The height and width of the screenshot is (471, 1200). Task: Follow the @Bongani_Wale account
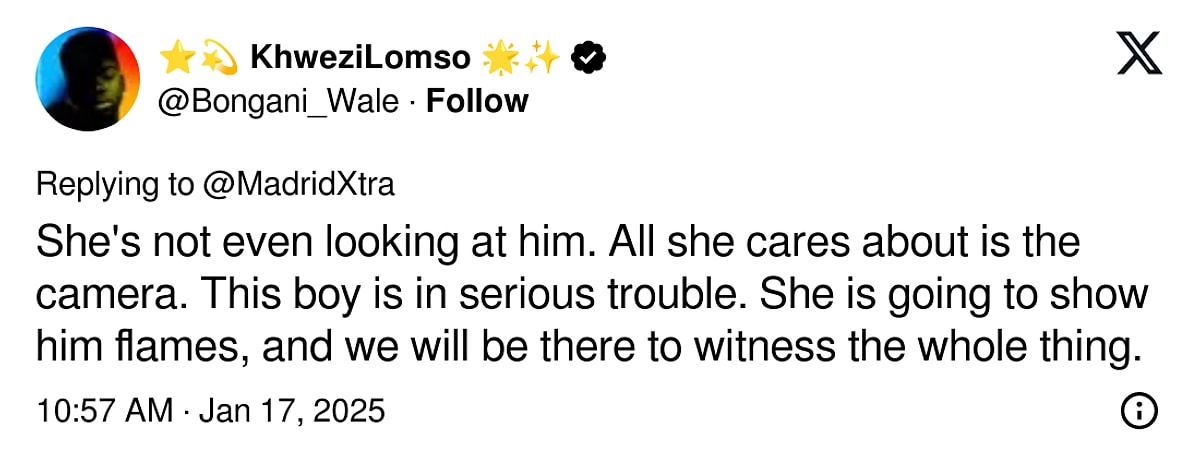(477, 101)
